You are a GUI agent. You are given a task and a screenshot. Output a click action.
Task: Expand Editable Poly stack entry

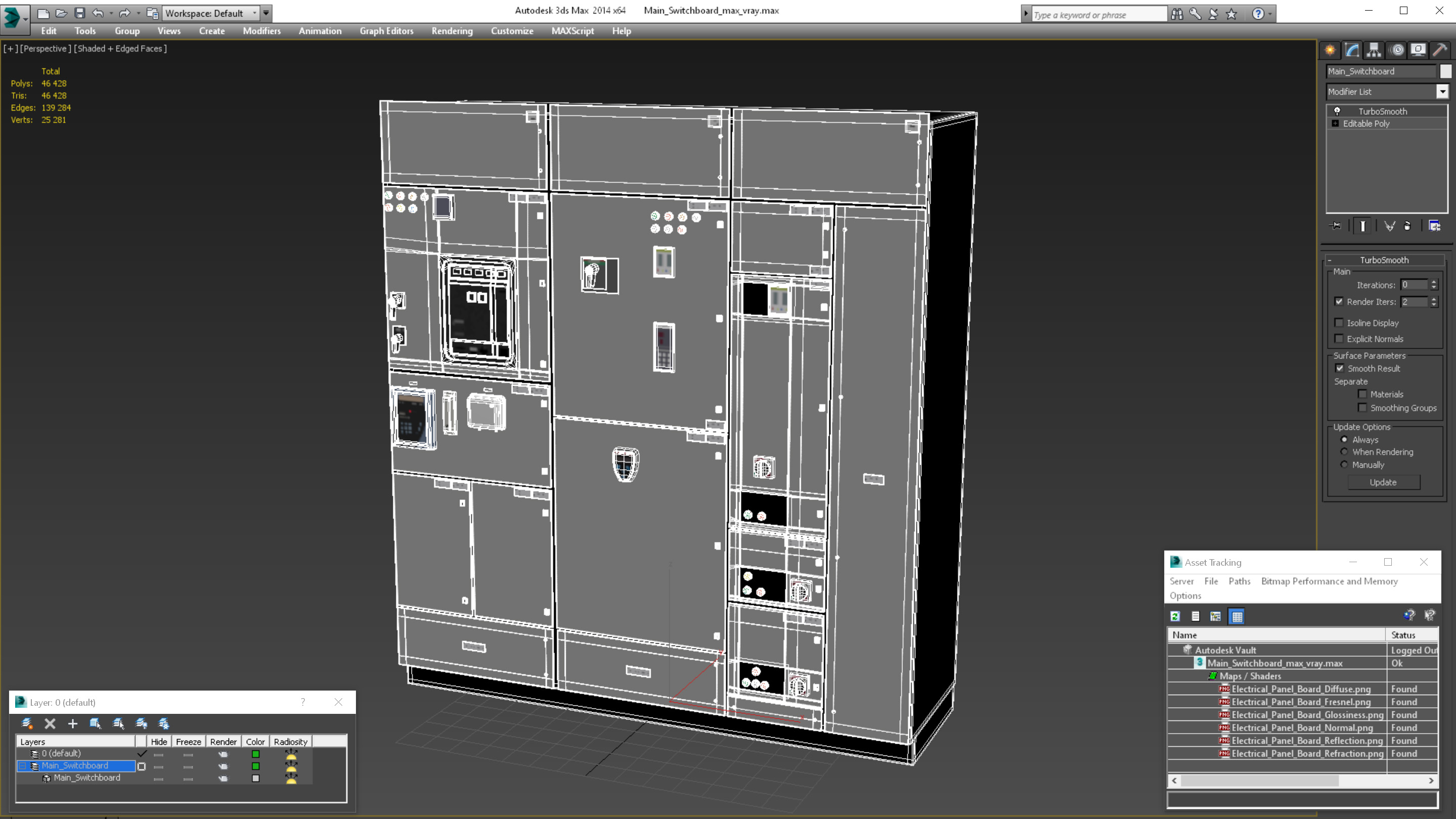click(x=1335, y=124)
